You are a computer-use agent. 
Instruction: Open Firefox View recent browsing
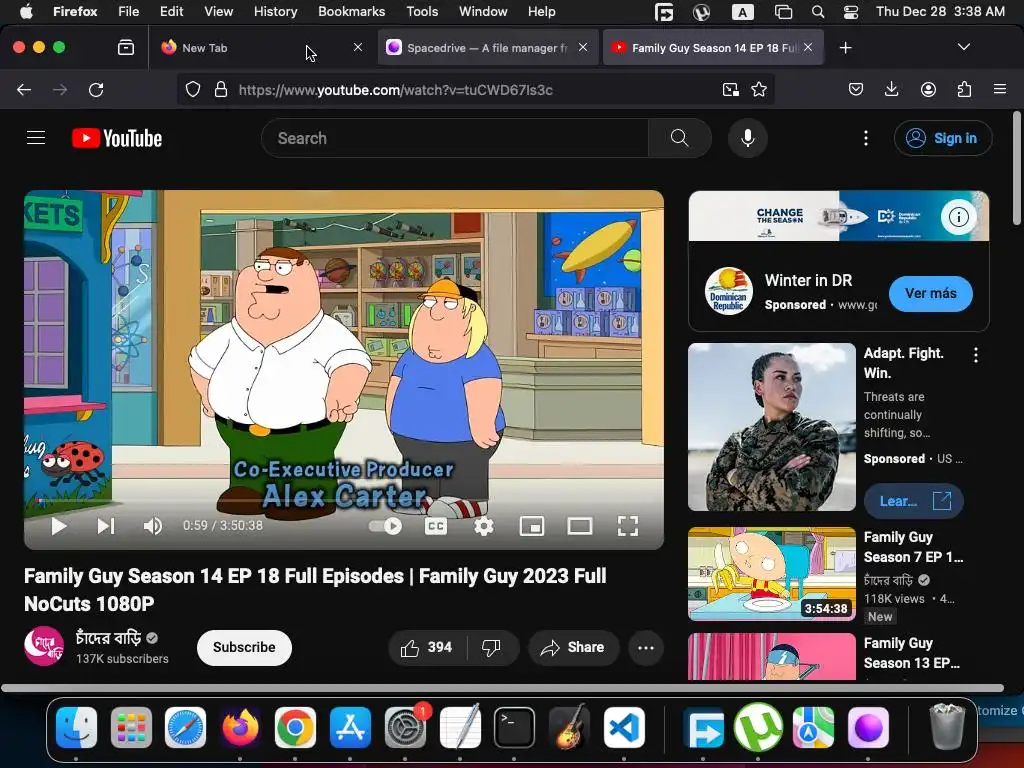point(125,48)
